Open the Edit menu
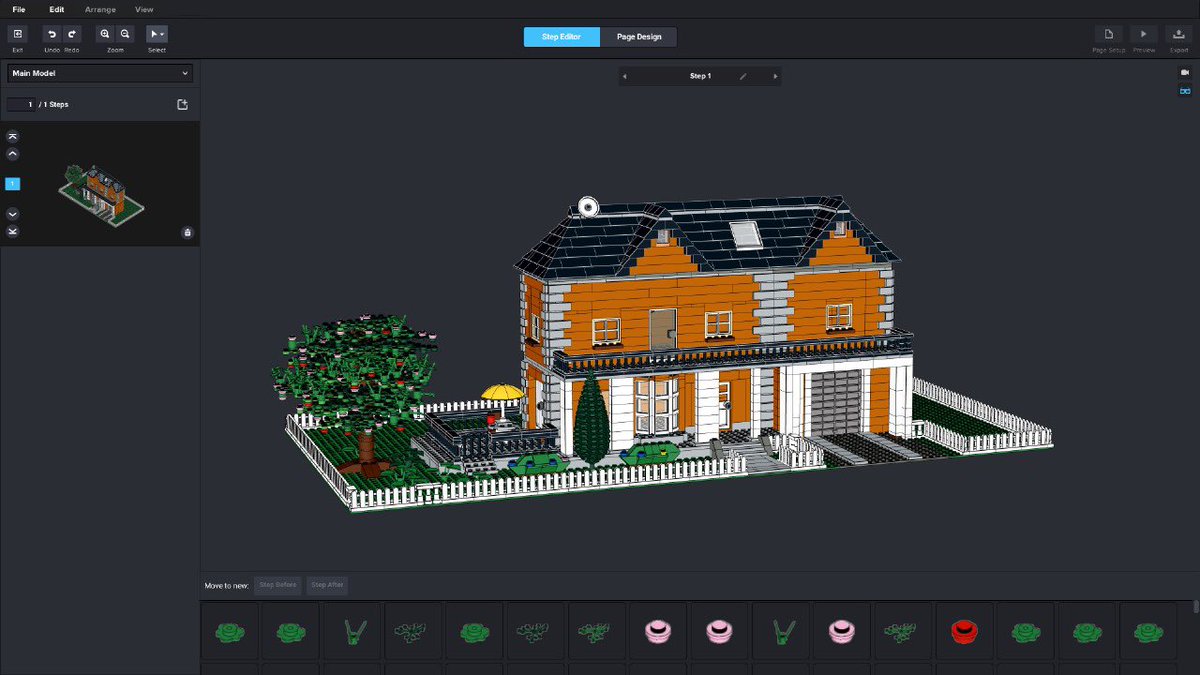The width and height of the screenshot is (1200, 675). click(57, 9)
